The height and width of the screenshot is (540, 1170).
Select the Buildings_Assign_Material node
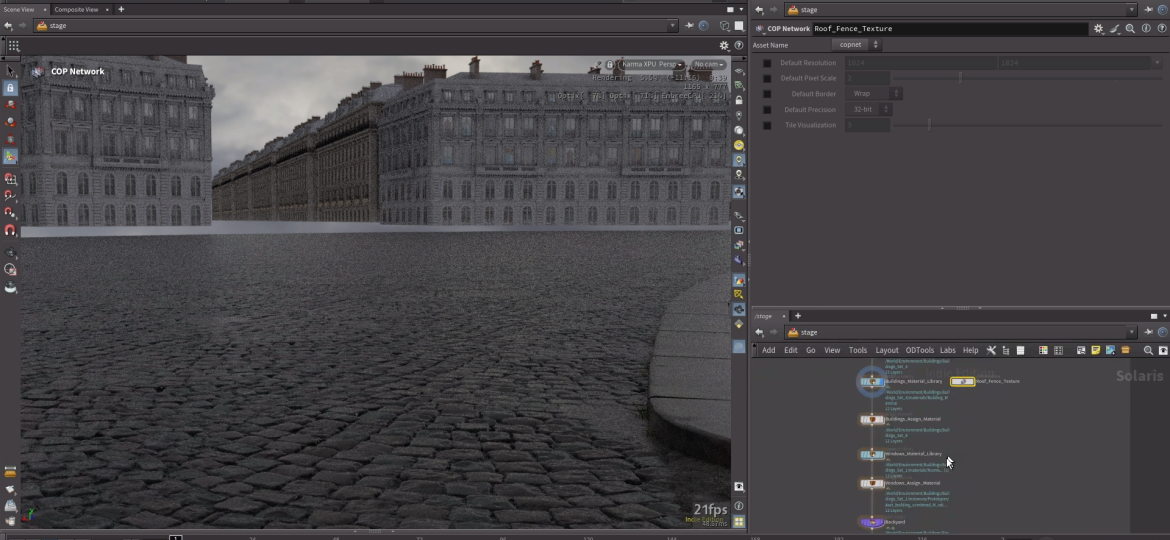pos(872,419)
